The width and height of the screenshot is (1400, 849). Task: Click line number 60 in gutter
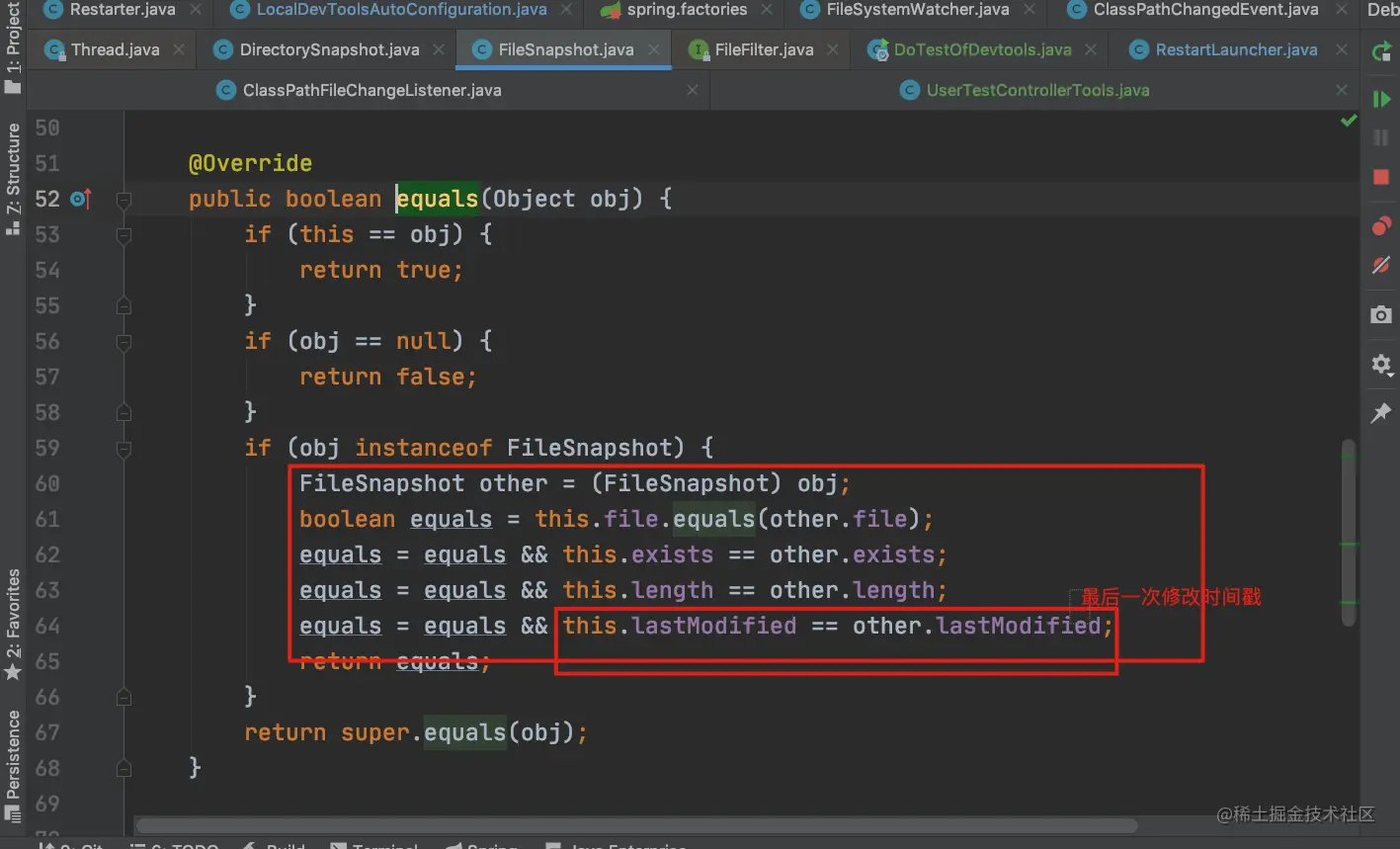(47, 483)
